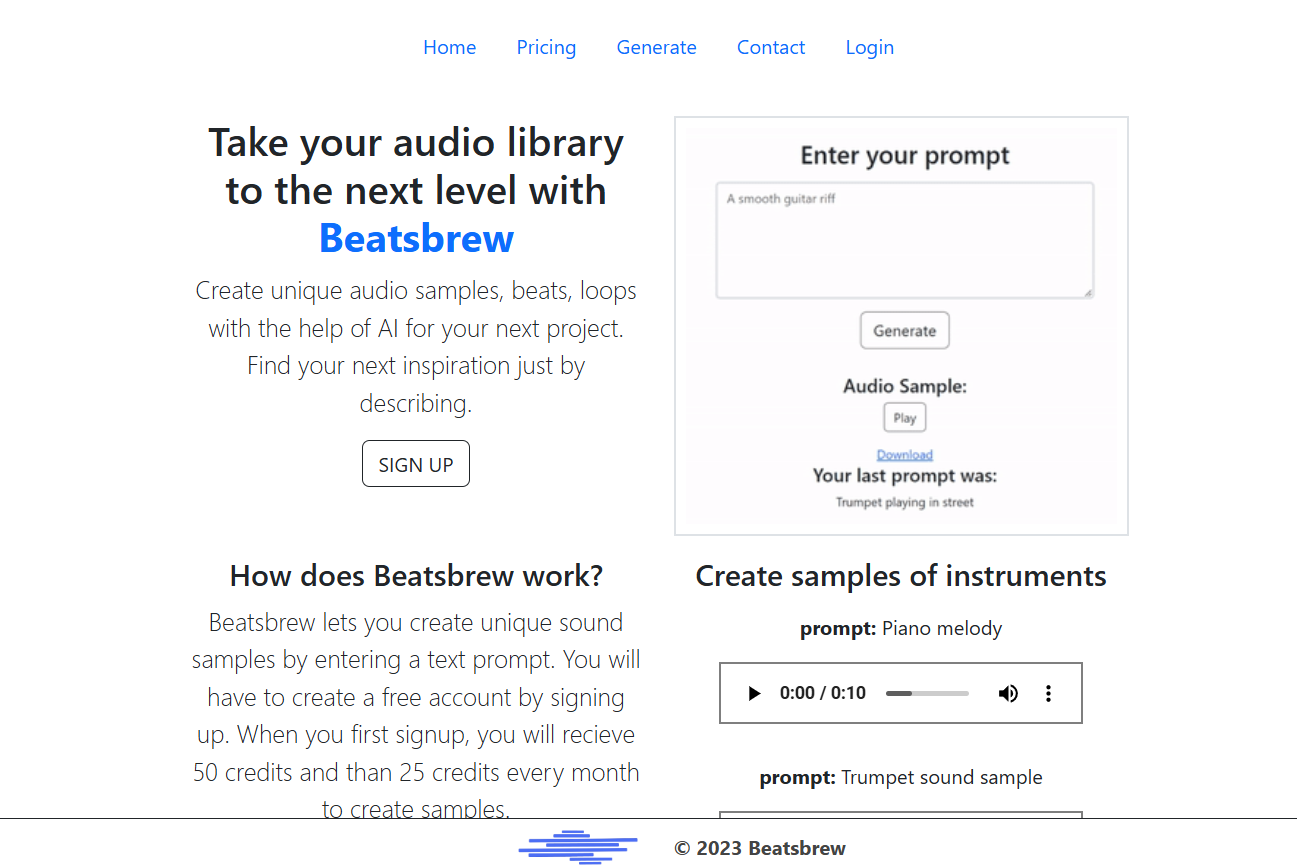
Task: Click the blue Beatsbrew headline text
Action: tap(416, 239)
